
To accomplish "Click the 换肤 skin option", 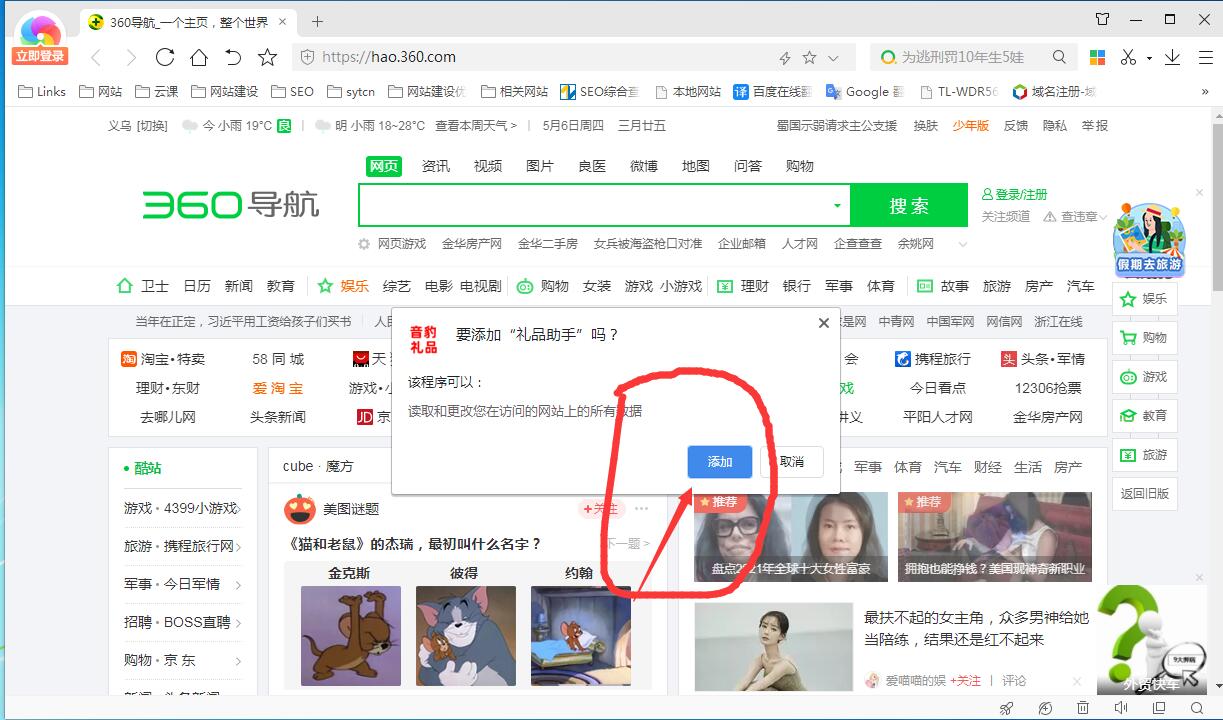I will coord(926,126).
